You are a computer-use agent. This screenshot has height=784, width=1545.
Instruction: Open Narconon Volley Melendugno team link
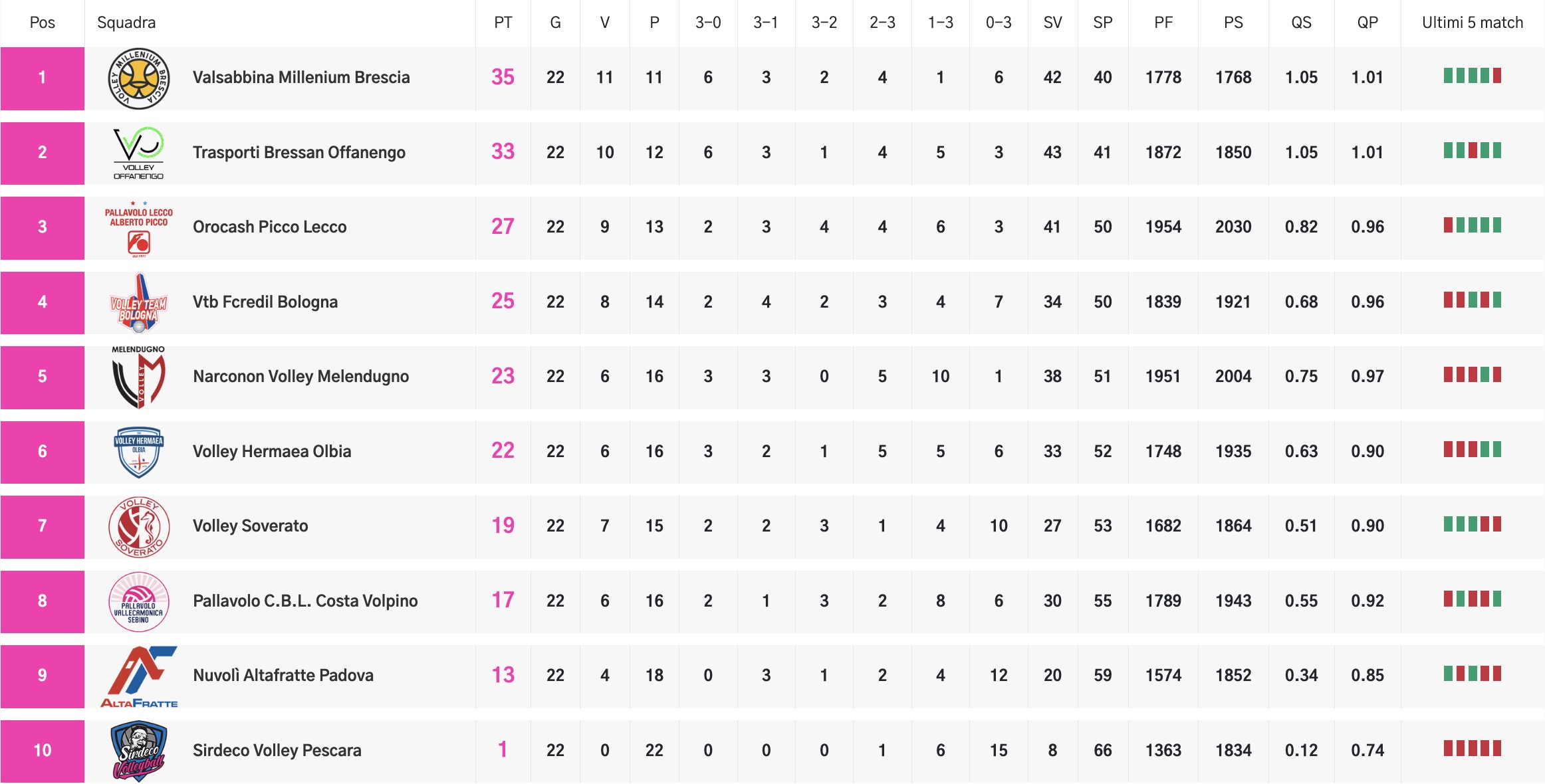click(x=300, y=377)
